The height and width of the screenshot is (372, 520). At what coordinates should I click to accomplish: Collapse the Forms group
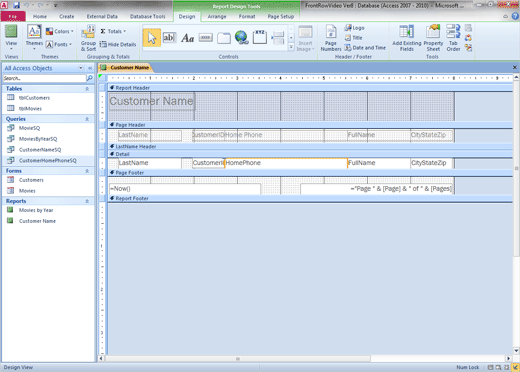coord(87,171)
